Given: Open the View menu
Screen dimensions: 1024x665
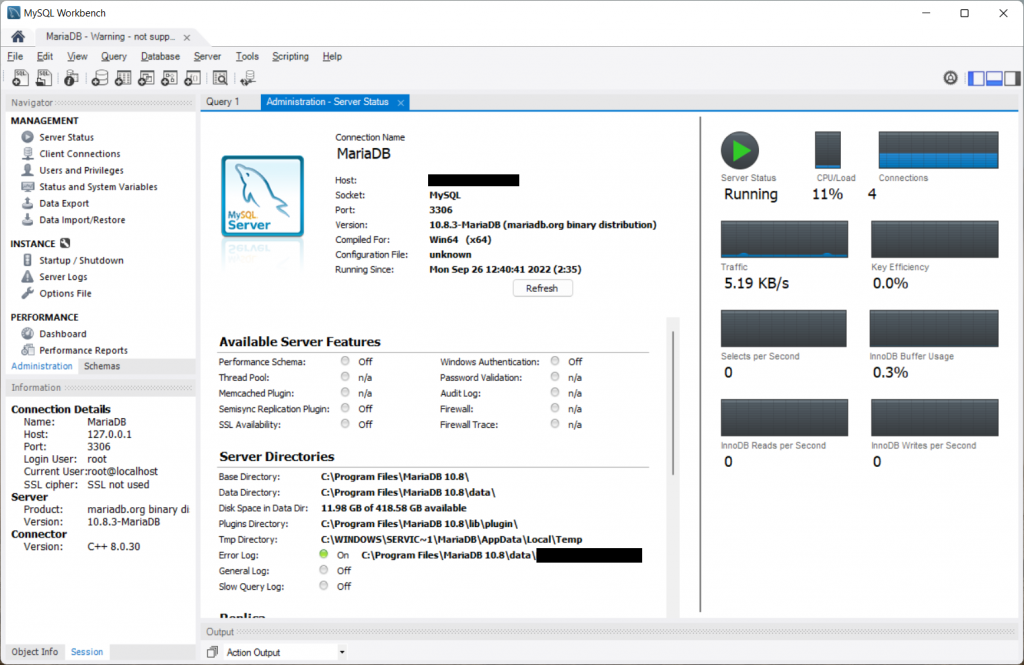Looking at the screenshot, I should 77,57.
